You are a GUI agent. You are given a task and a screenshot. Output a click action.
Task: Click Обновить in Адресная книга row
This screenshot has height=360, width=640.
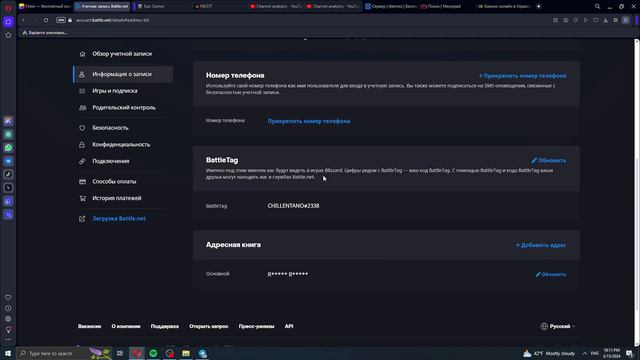pos(551,274)
